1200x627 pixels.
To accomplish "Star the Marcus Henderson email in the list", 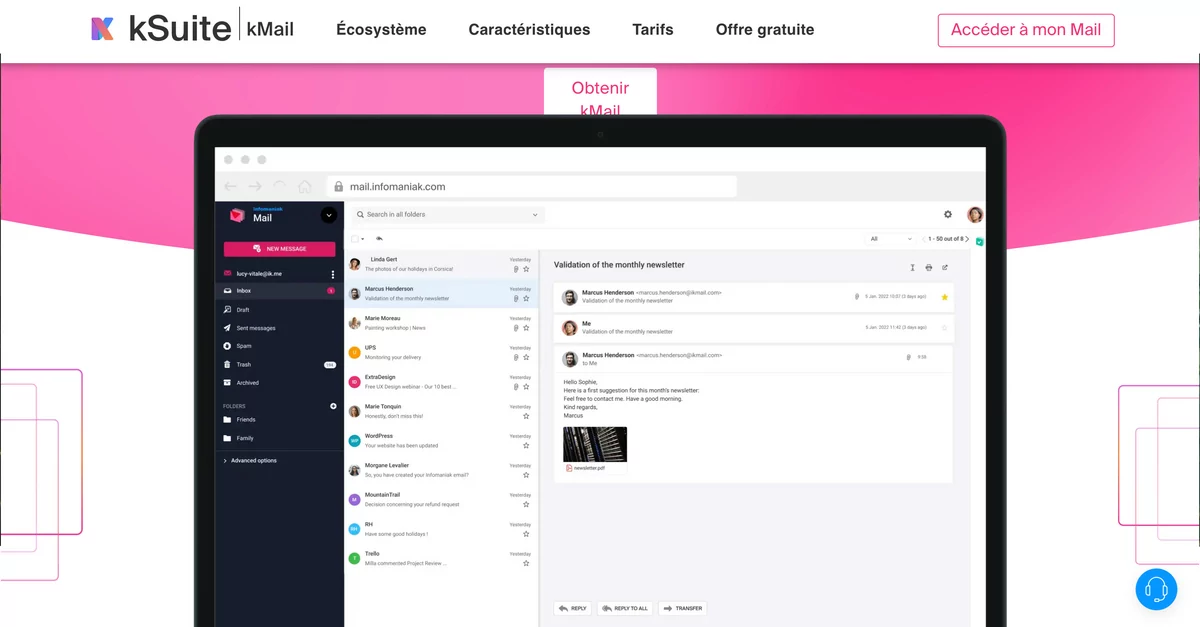I will [x=526, y=299].
